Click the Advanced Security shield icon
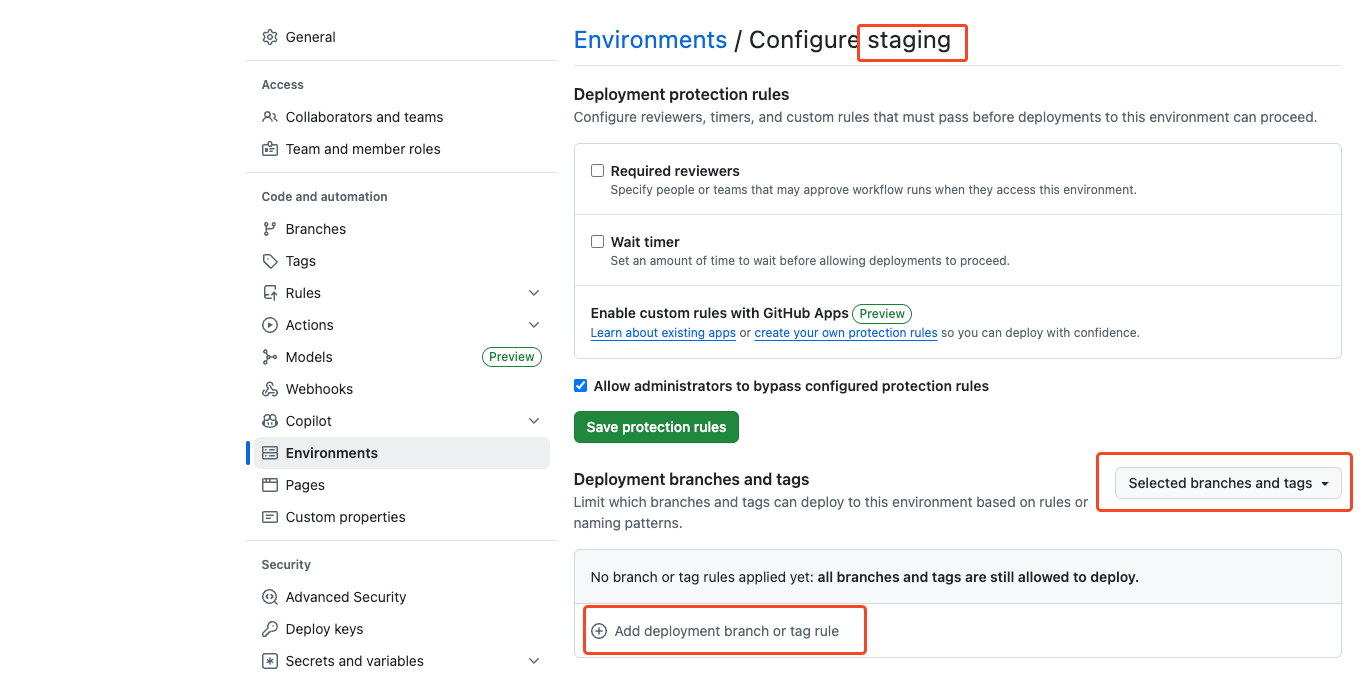The height and width of the screenshot is (674, 1368). [270, 597]
